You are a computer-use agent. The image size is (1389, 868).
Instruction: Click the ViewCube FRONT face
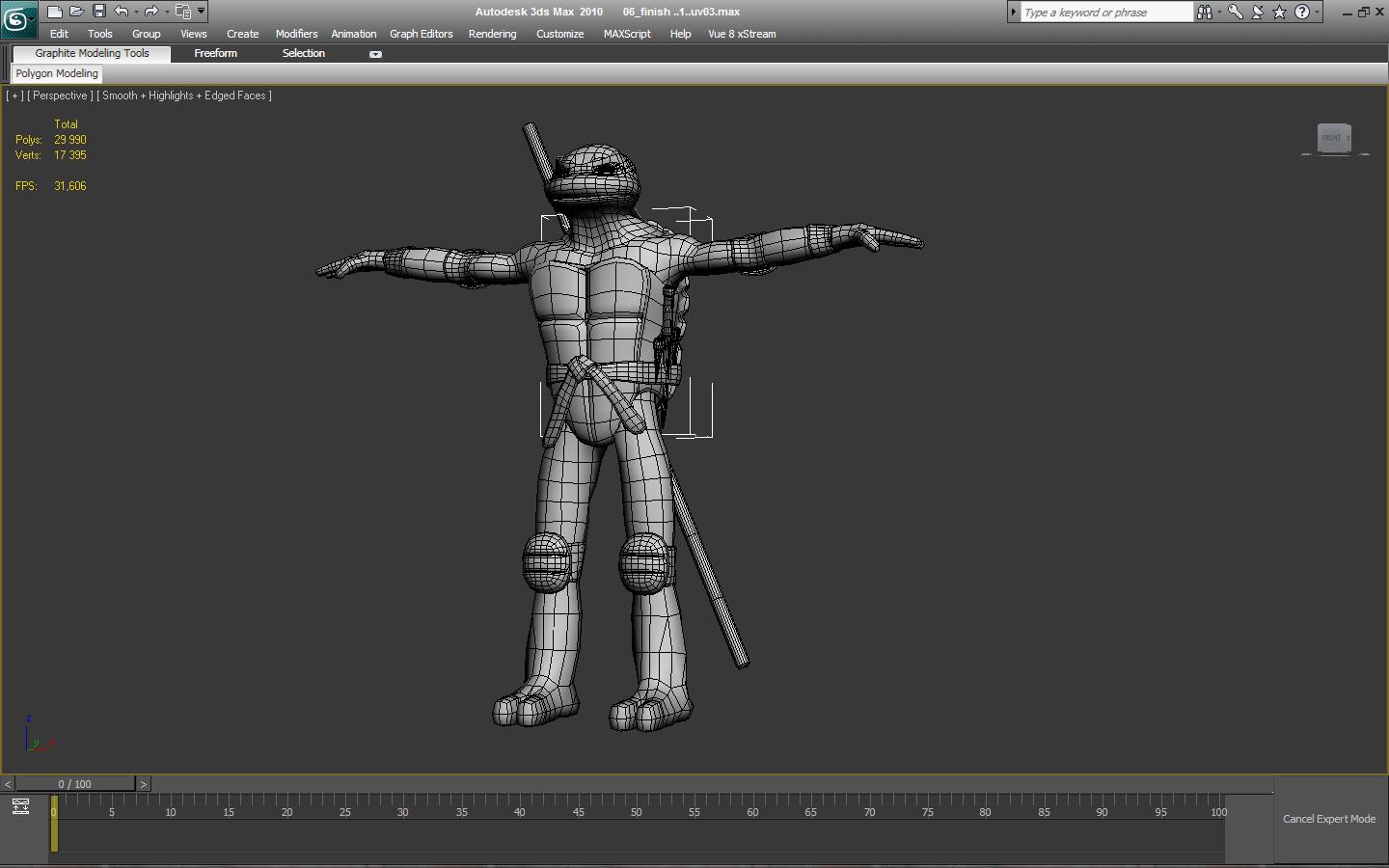(1332, 138)
